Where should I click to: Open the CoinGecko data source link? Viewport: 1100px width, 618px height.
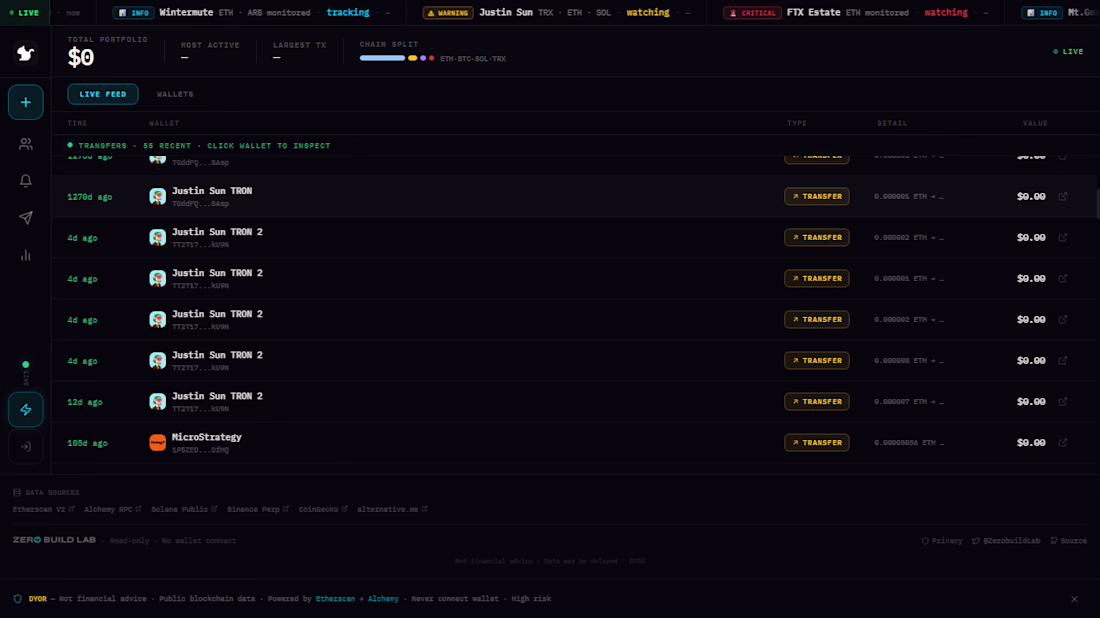(323, 509)
